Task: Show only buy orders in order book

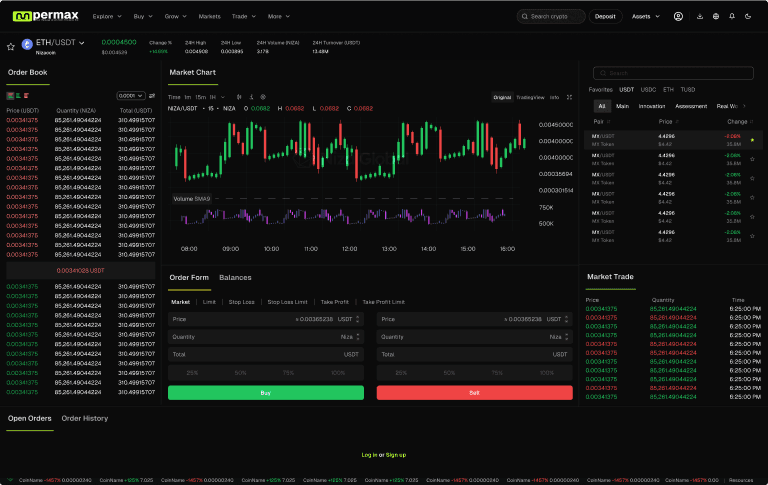Action: pos(18,96)
